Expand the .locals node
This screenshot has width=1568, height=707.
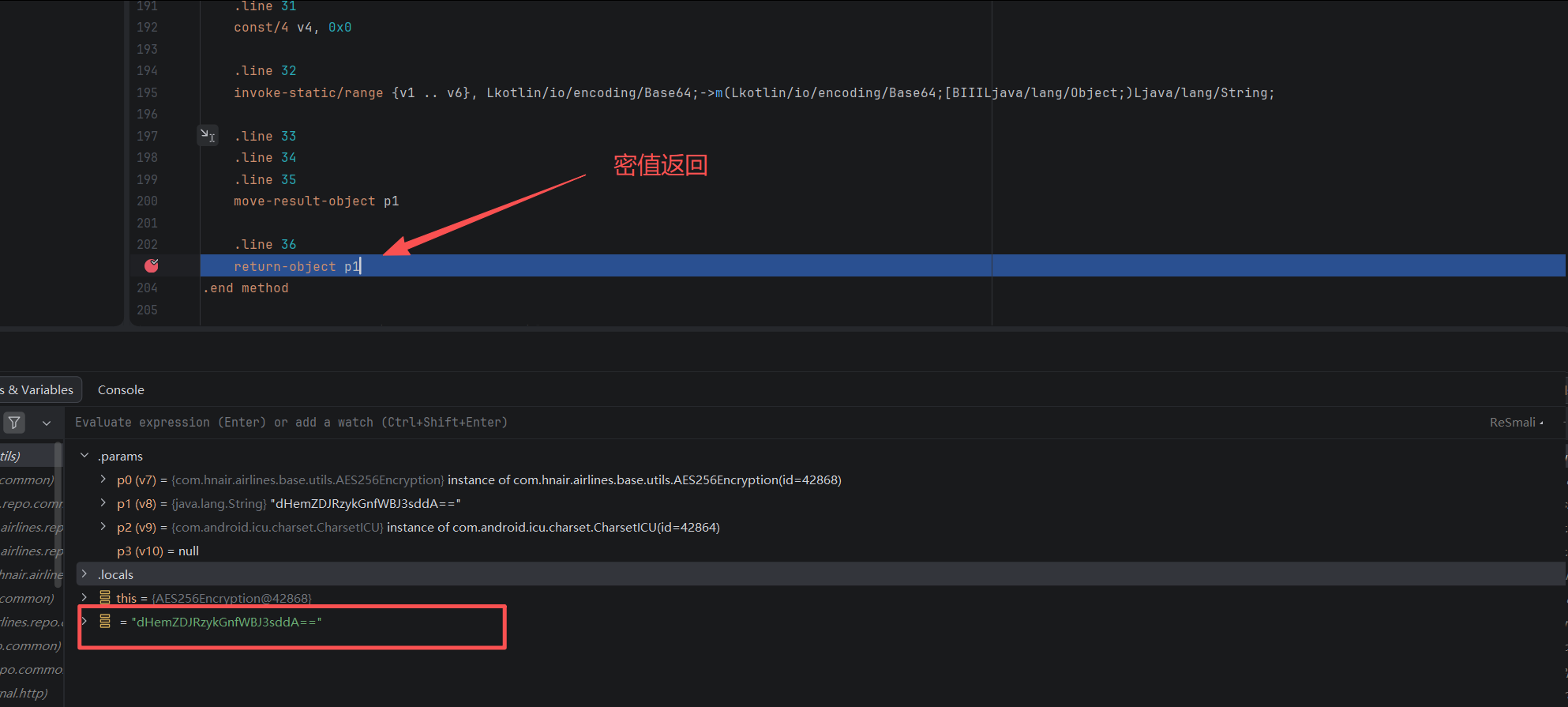84,574
